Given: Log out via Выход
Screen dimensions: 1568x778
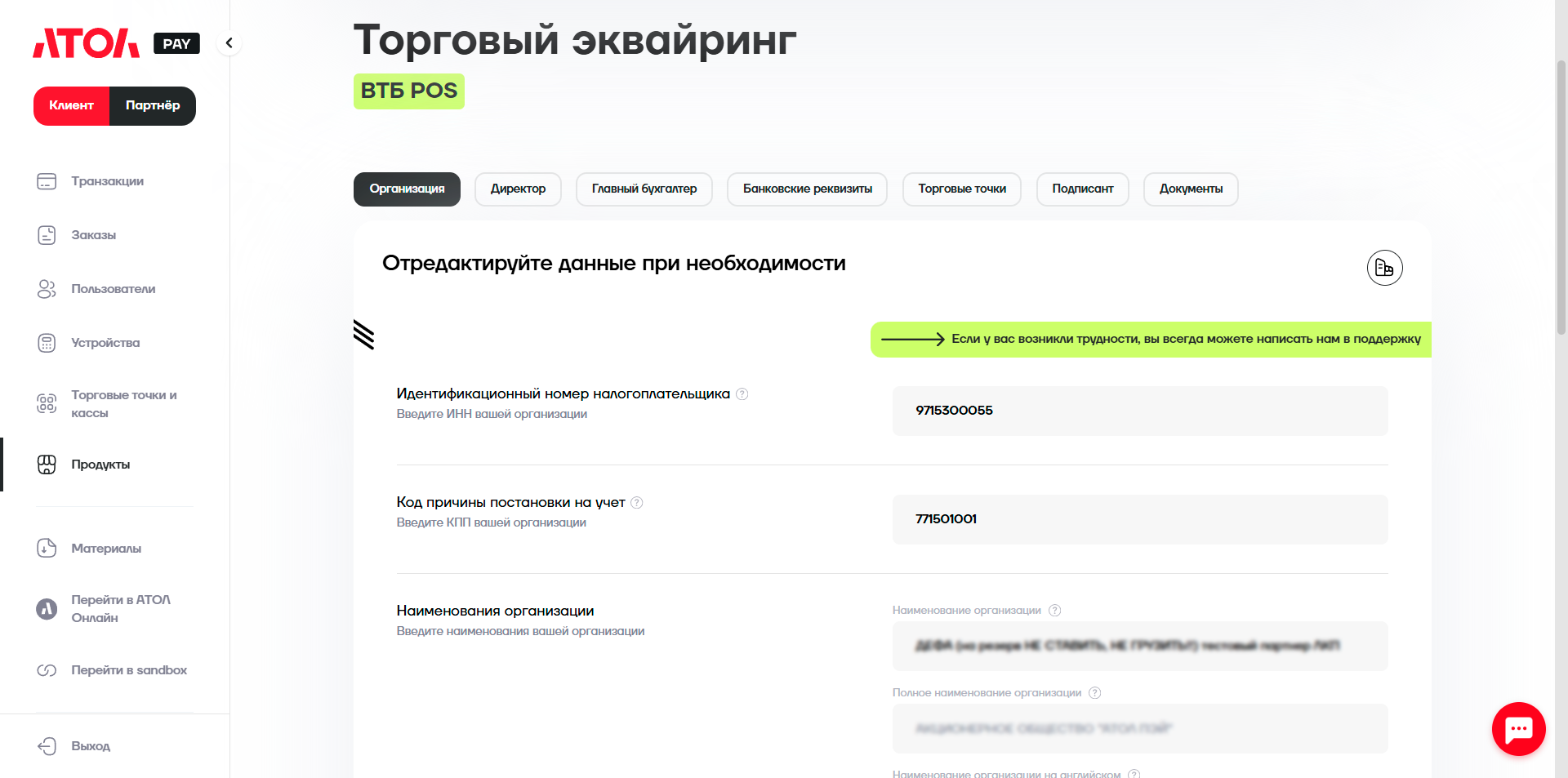Looking at the screenshot, I should pos(90,746).
